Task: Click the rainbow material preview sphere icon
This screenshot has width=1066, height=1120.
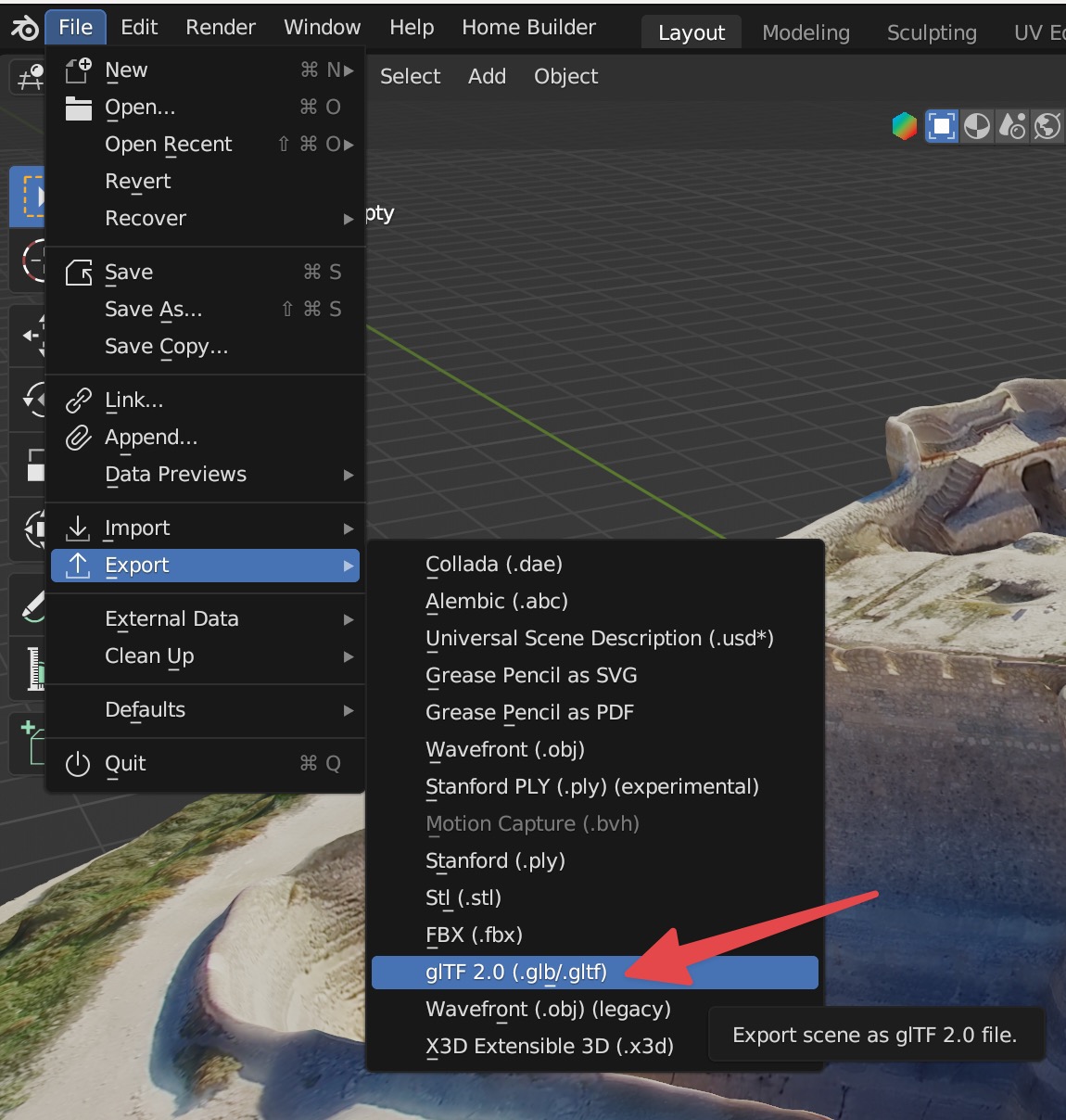Action: point(904,126)
